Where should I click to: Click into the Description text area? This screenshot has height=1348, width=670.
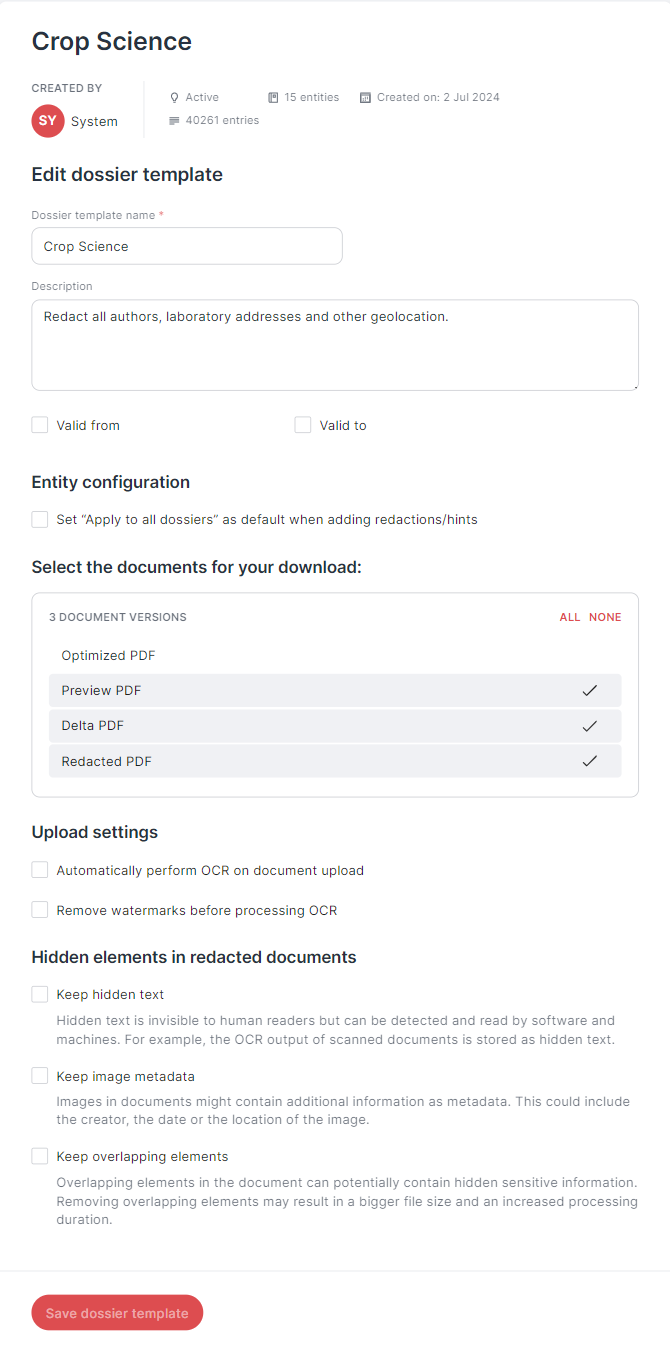coord(335,345)
